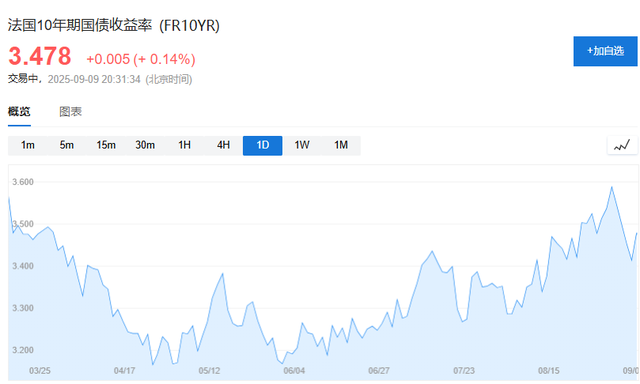640x384 pixels.
Task: Click the line chart type icon
Action: [622, 145]
